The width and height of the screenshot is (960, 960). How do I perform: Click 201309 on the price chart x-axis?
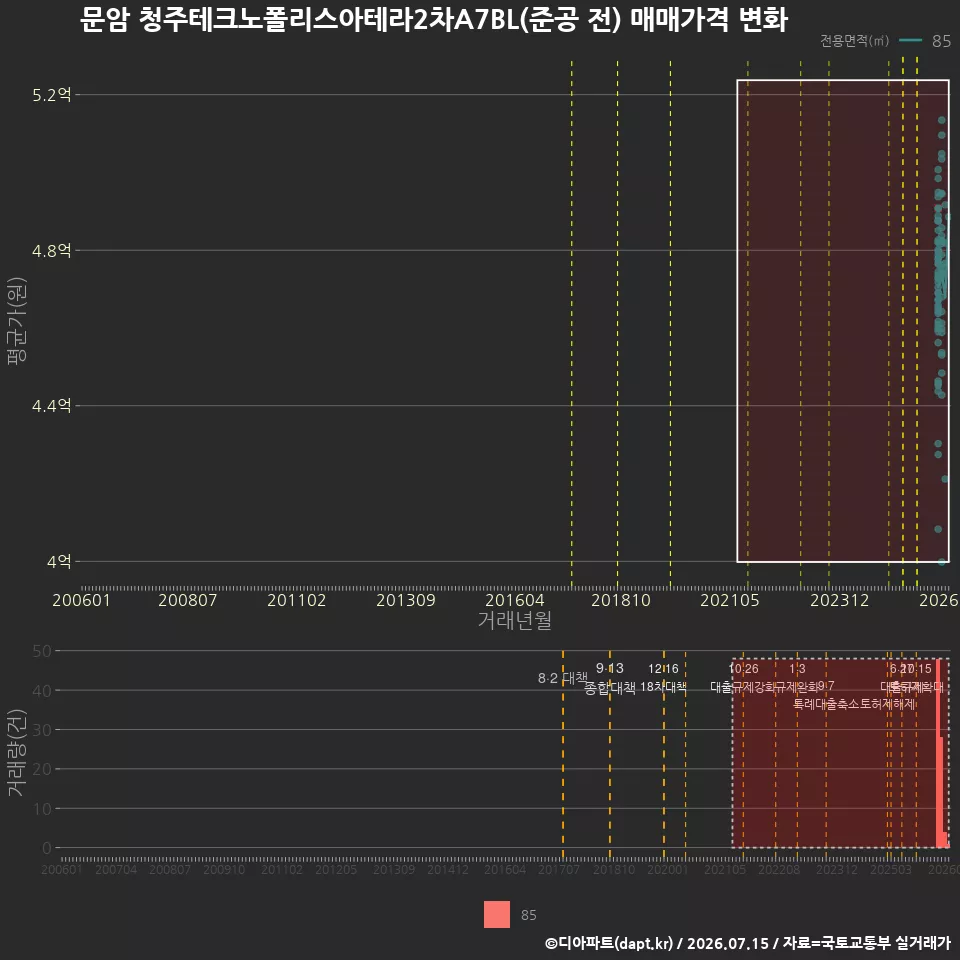pyautogui.click(x=406, y=600)
